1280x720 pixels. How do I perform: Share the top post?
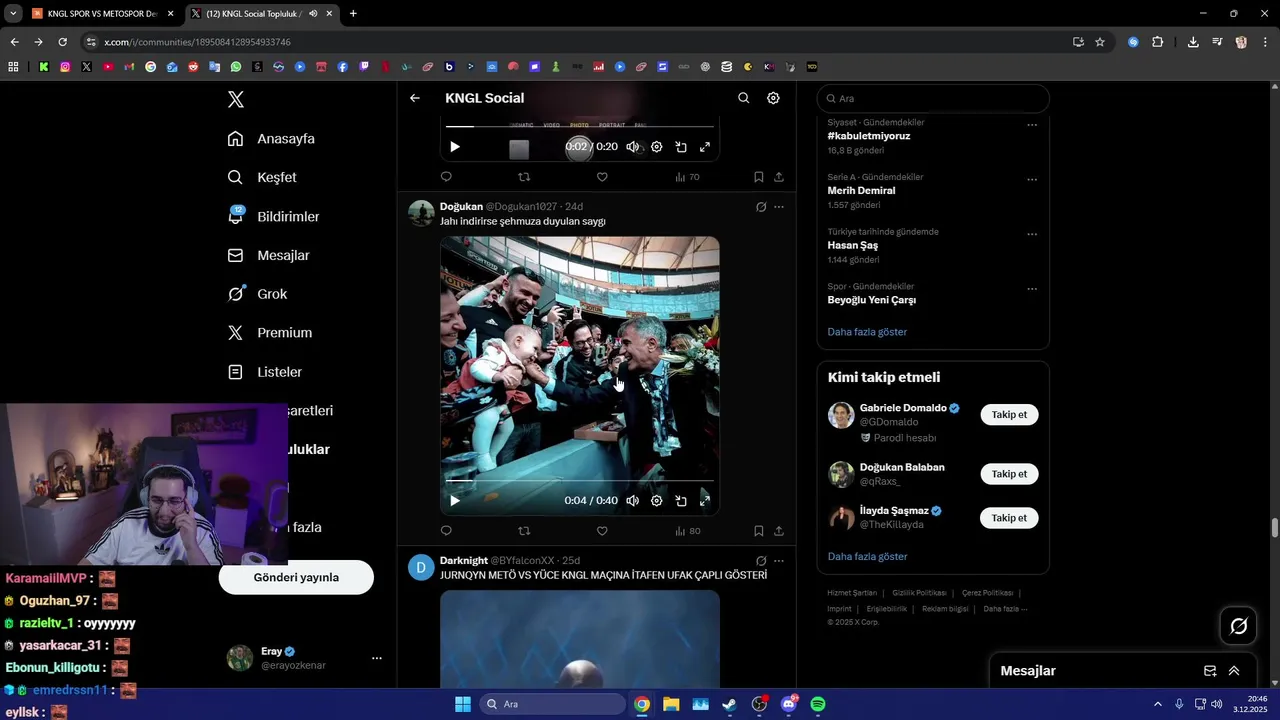click(779, 177)
